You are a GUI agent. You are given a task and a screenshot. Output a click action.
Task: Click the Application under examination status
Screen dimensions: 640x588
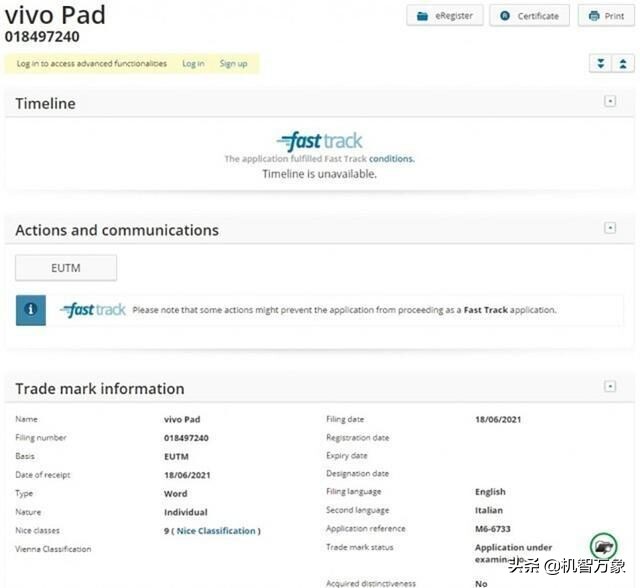(513, 553)
